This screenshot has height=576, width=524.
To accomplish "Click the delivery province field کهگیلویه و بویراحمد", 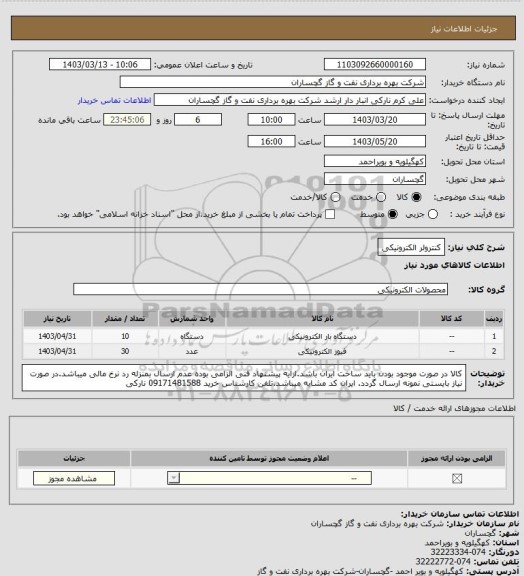I will point(375,161).
